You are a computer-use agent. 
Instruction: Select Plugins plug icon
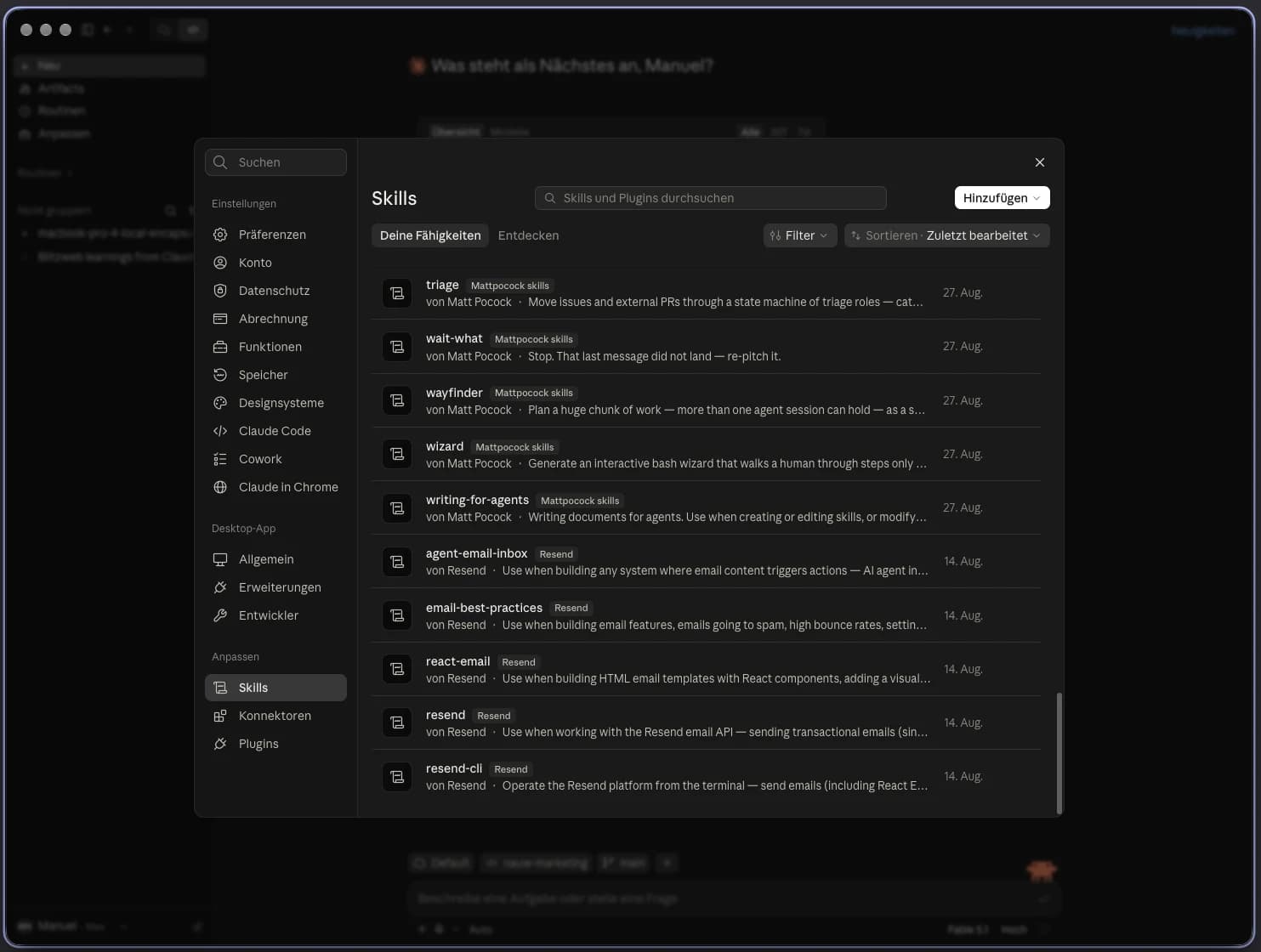point(220,744)
